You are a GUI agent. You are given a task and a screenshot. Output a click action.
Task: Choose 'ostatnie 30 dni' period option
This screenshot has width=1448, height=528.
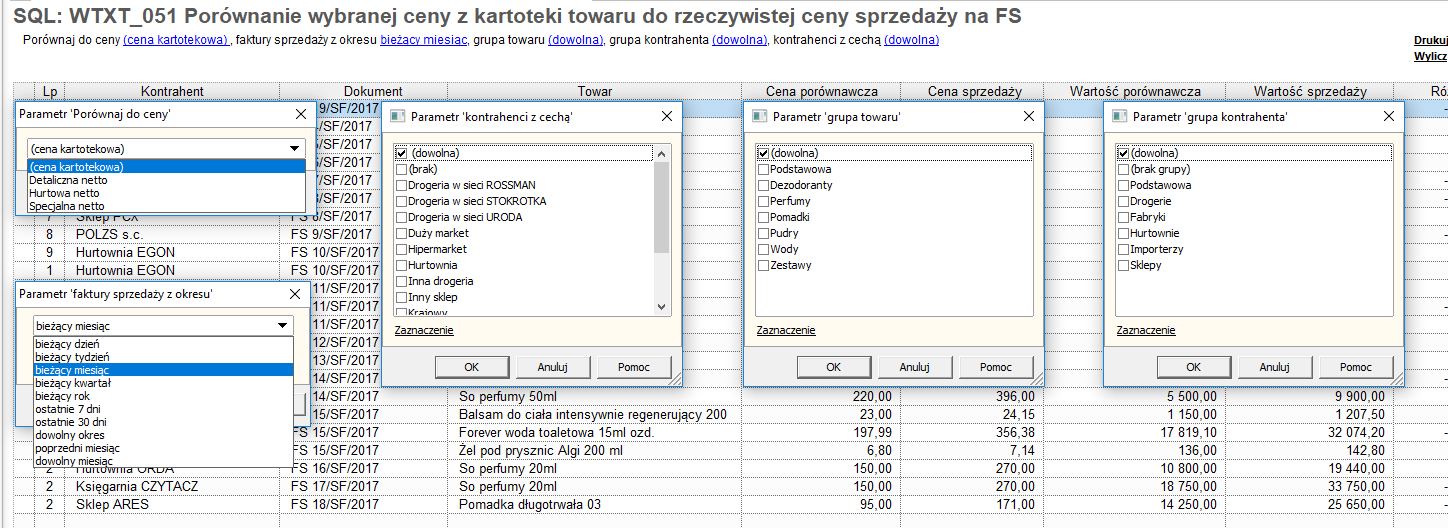click(163, 422)
